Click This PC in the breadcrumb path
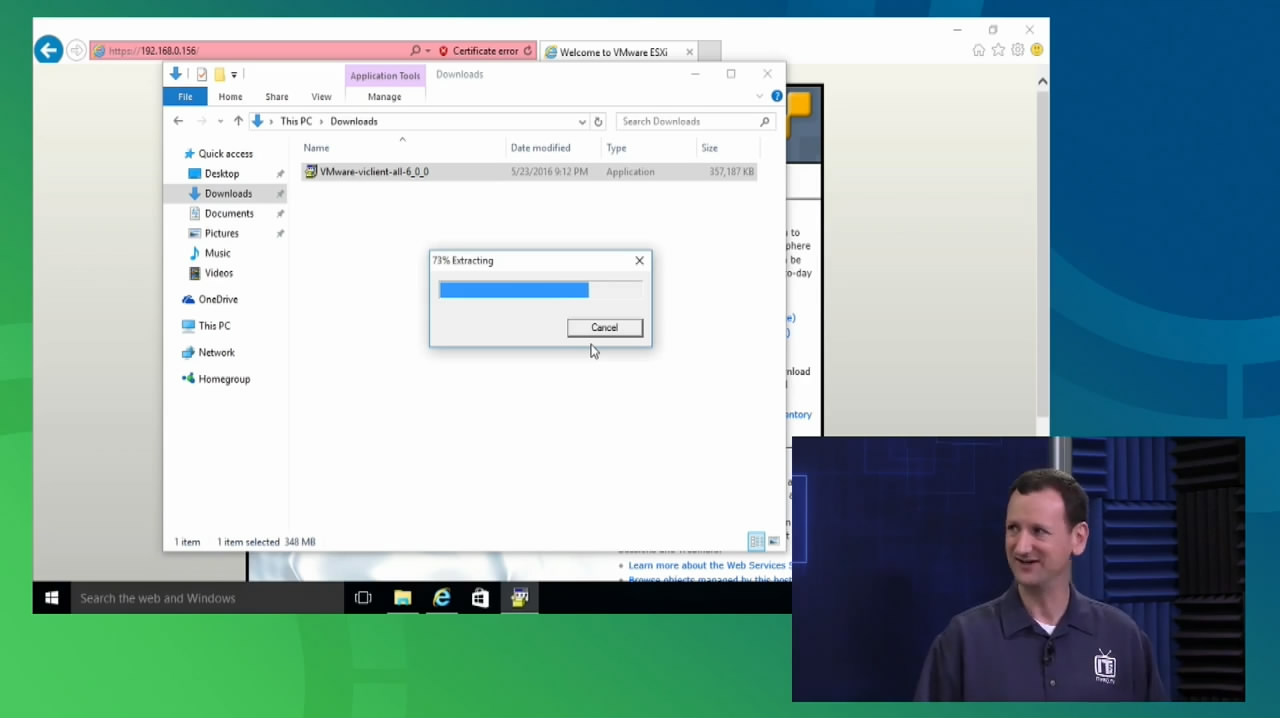This screenshot has width=1280, height=718. (296, 122)
